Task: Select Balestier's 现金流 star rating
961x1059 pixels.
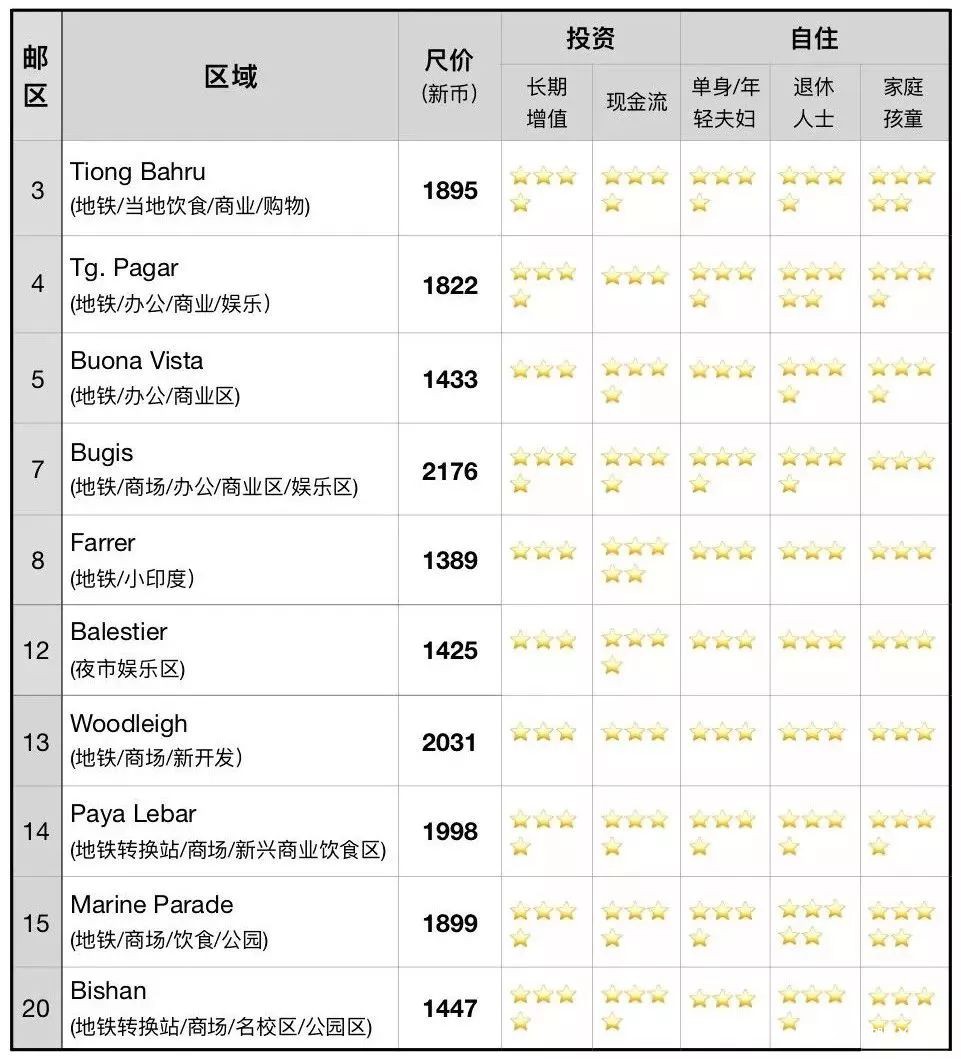Action: tap(635, 651)
